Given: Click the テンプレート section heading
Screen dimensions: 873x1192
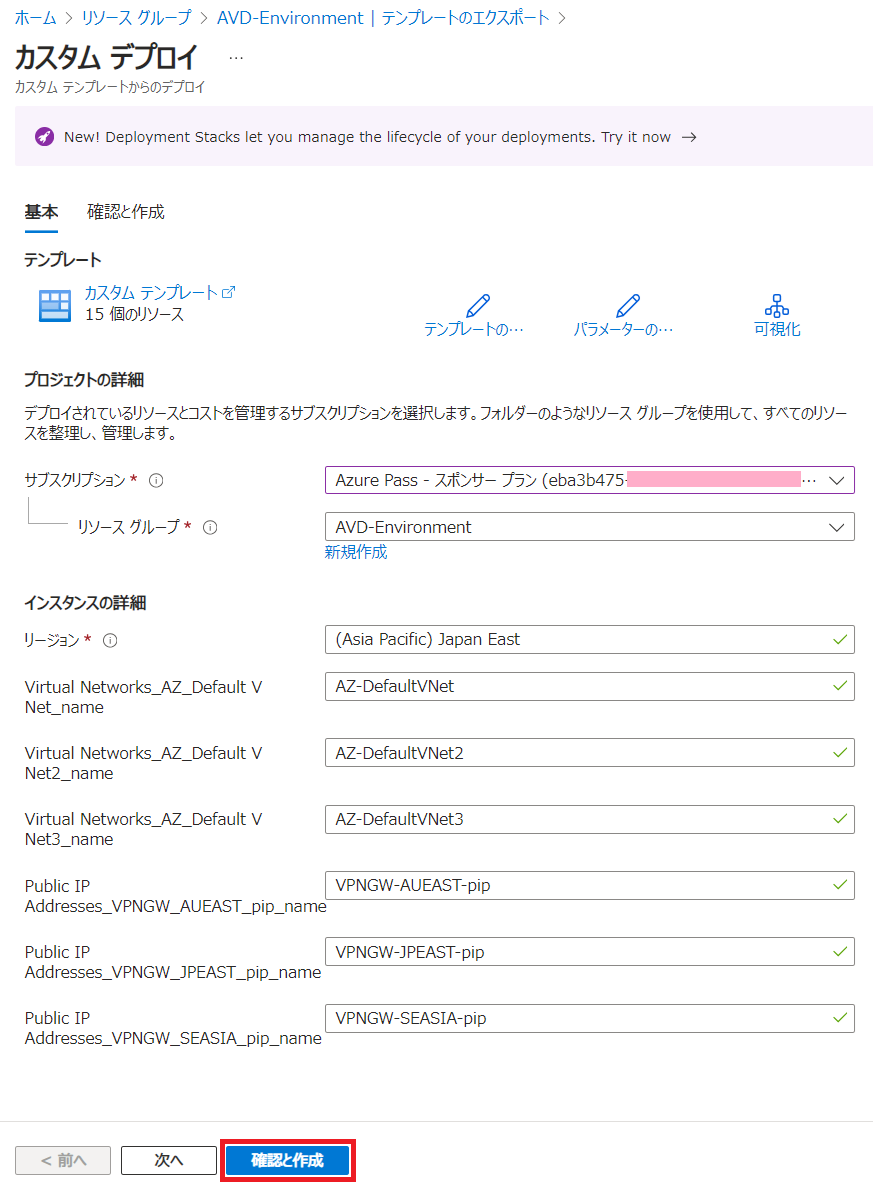Looking at the screenshot, I should 62,260.
